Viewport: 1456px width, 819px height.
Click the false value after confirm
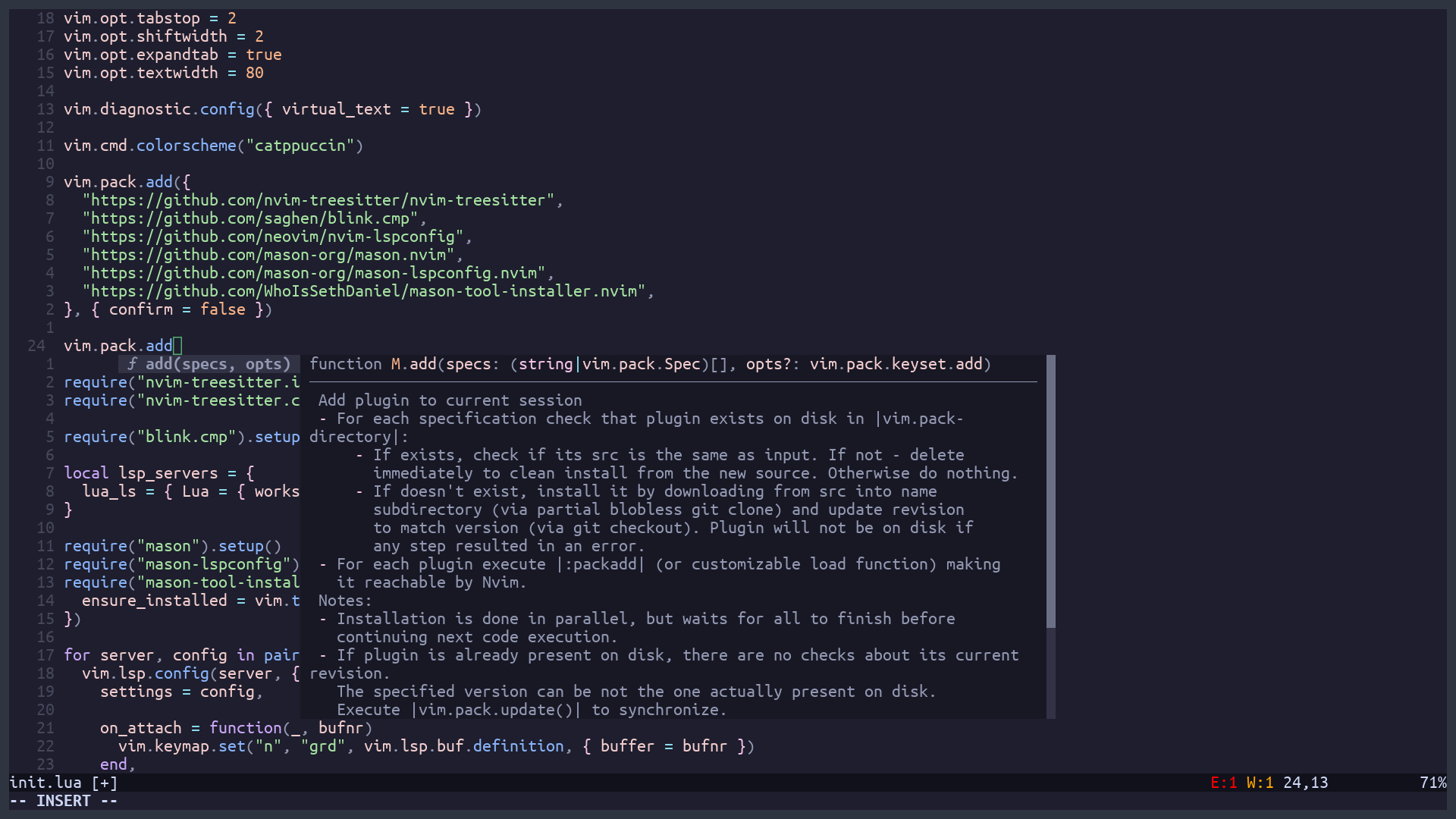[222, 309]
